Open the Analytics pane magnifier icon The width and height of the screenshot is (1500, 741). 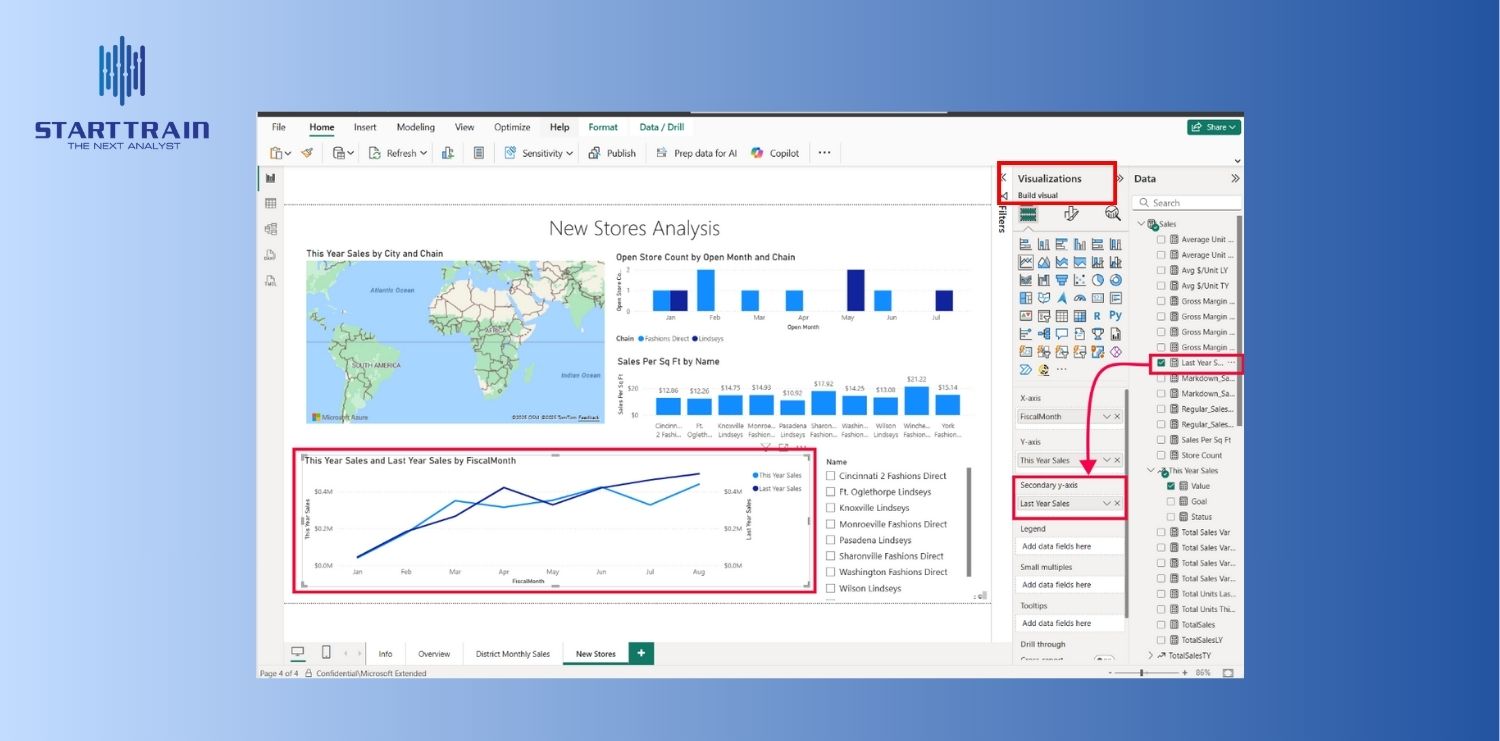(x=1112, y=214)
